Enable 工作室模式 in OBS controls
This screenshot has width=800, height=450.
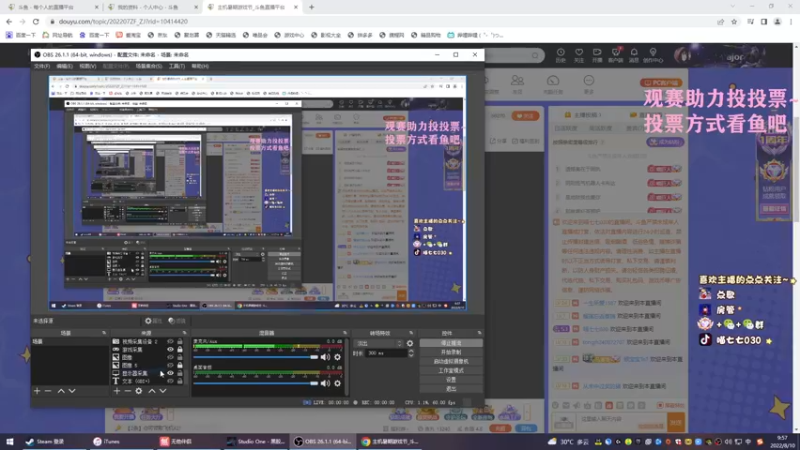451,371
